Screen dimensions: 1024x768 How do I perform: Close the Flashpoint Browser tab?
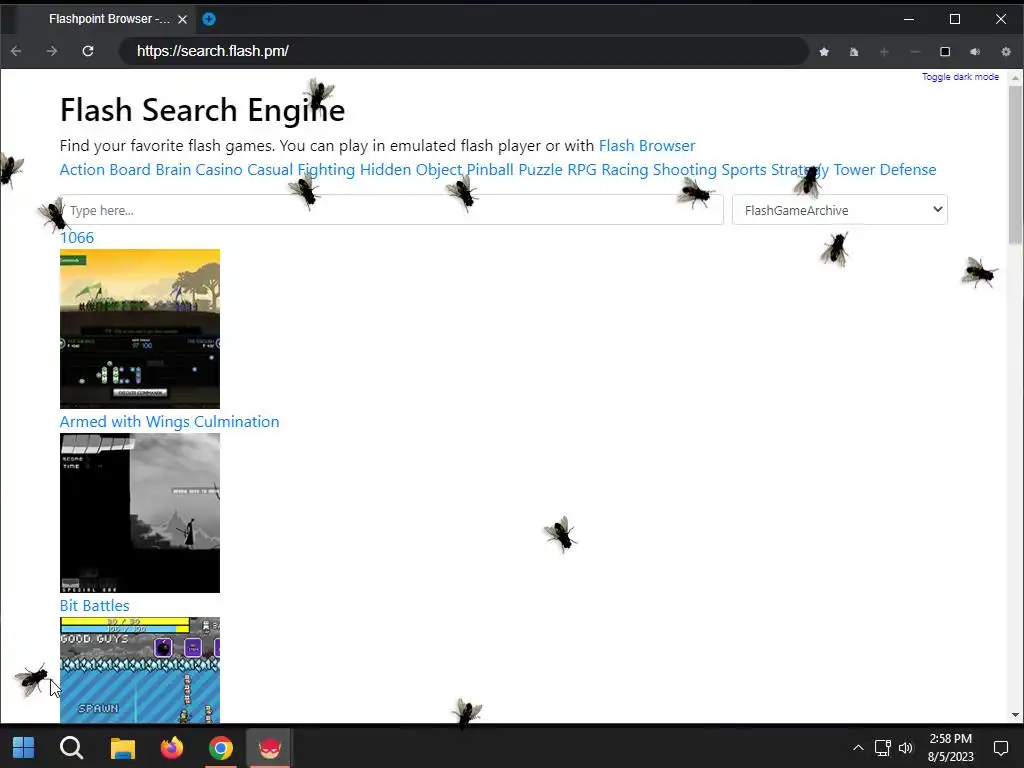(182, 20)
